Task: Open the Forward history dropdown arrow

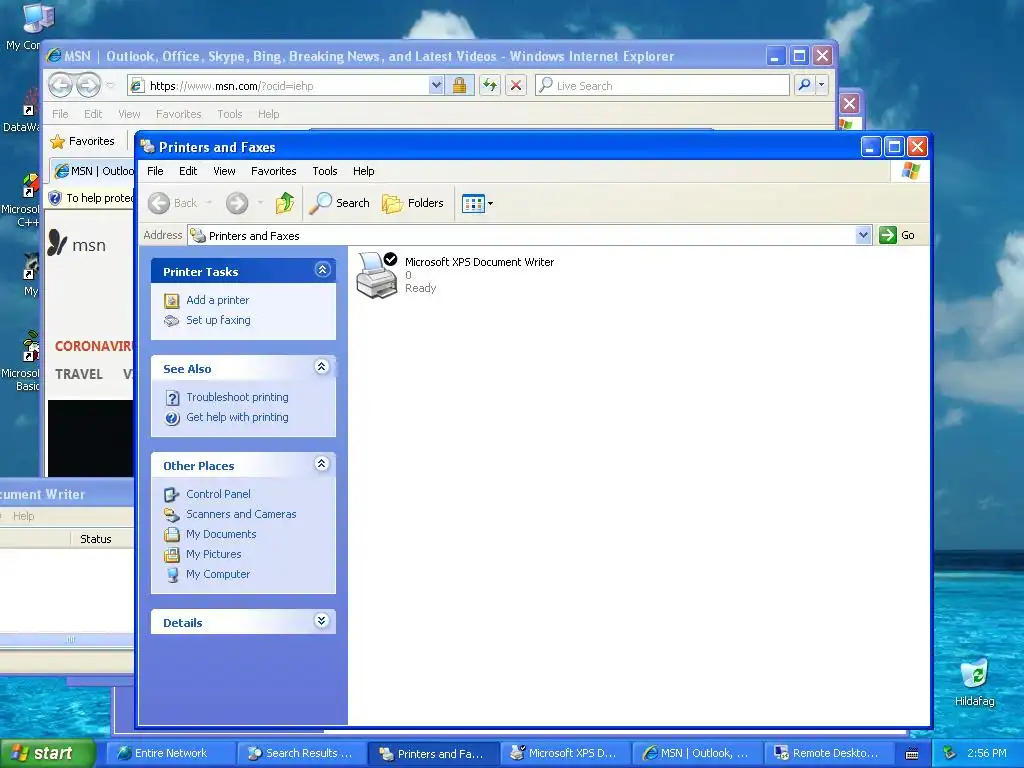Action: (x=260, y=203)
